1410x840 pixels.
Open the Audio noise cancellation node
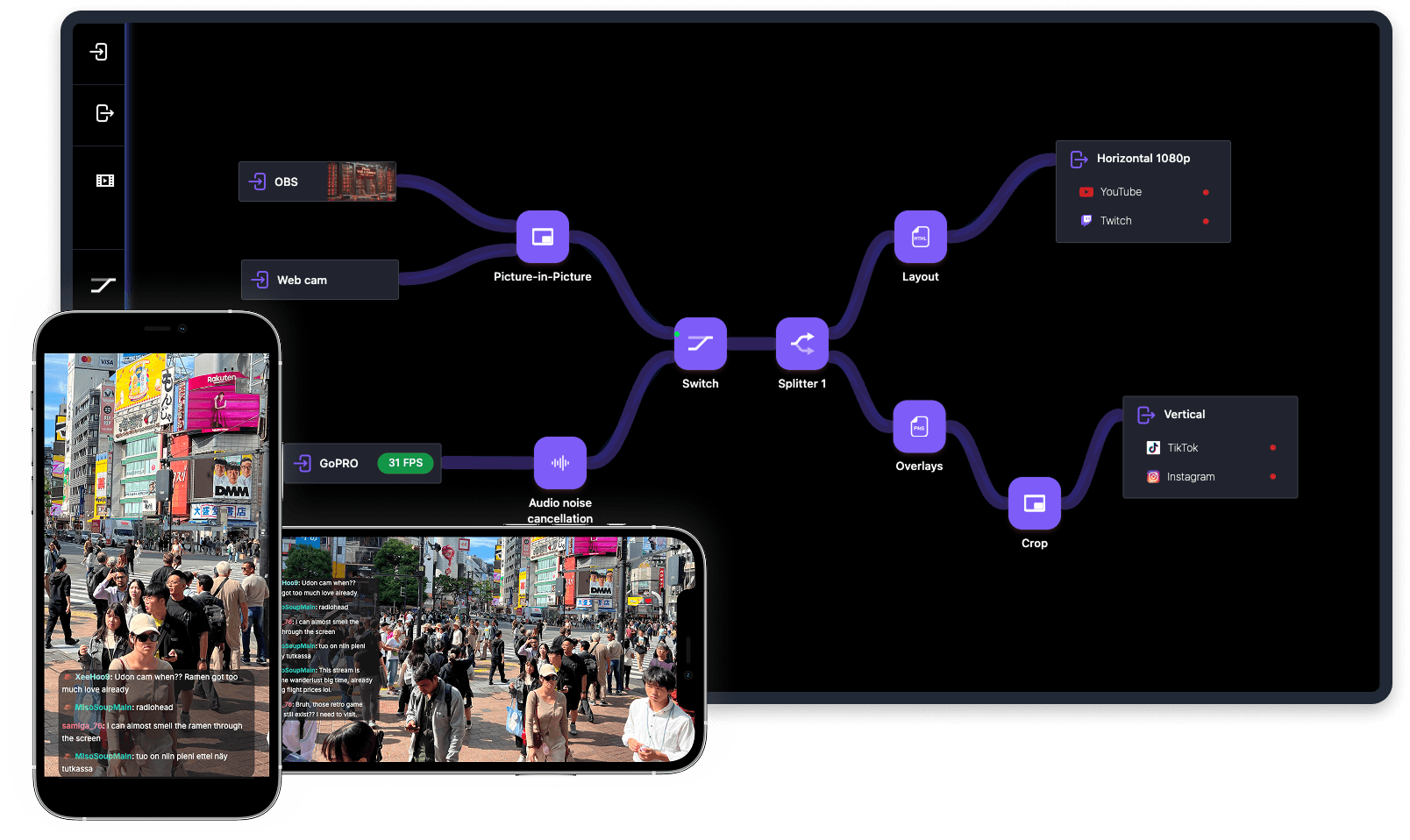tap(559, 463)
